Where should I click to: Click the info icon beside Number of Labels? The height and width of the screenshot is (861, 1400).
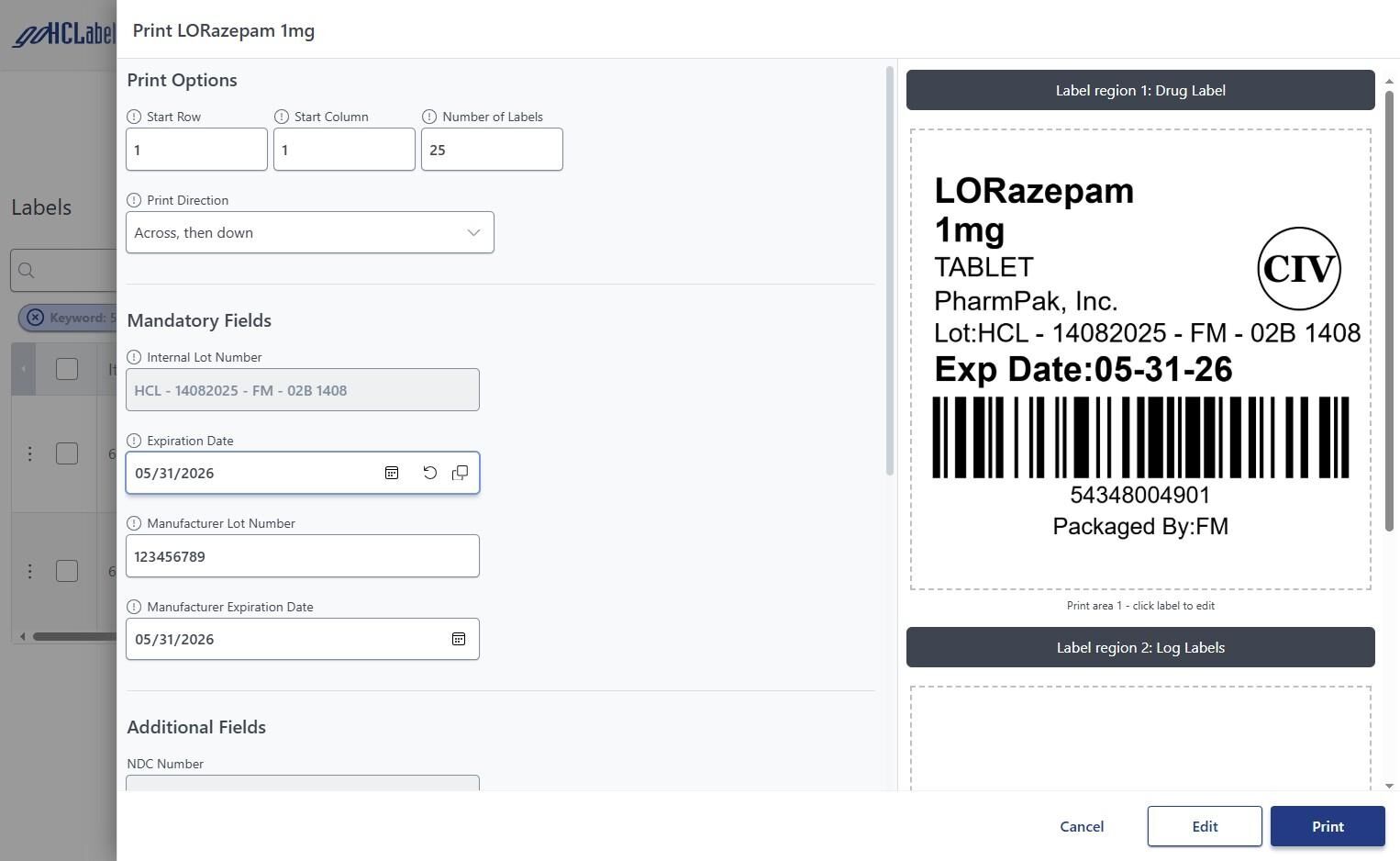pos(429,117)
